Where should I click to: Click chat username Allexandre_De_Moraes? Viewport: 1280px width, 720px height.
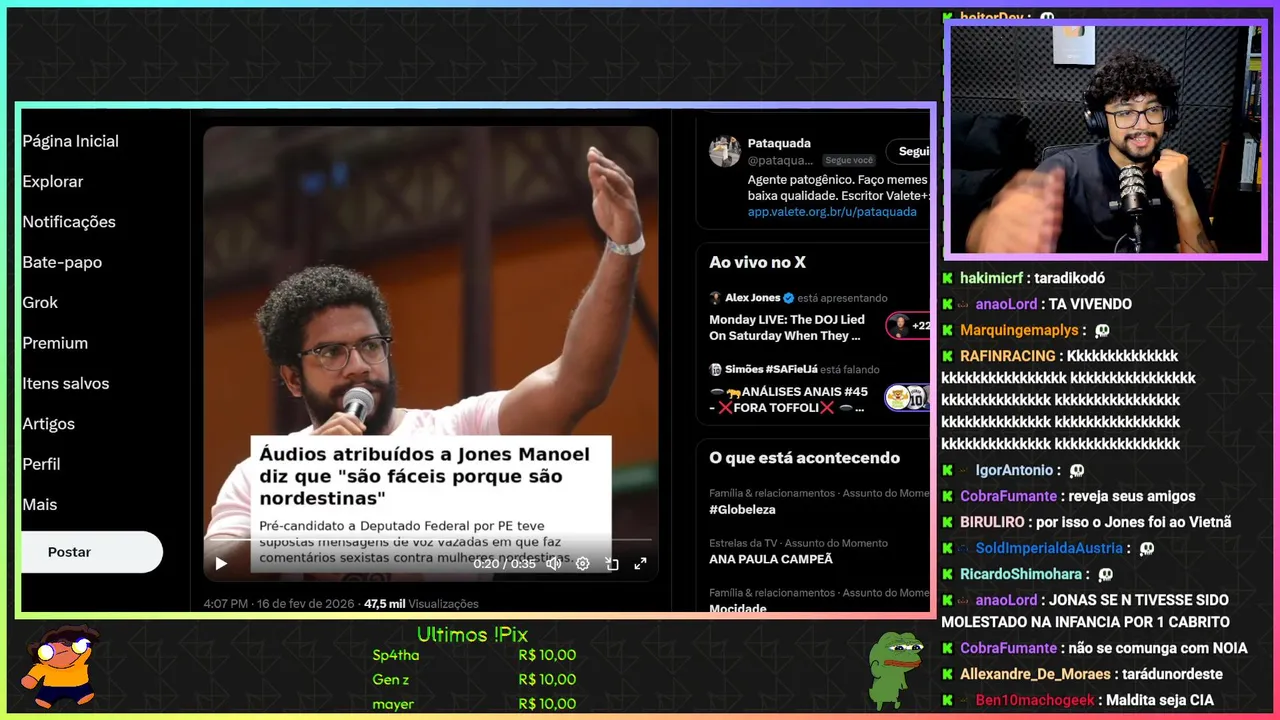(1035, 674)
